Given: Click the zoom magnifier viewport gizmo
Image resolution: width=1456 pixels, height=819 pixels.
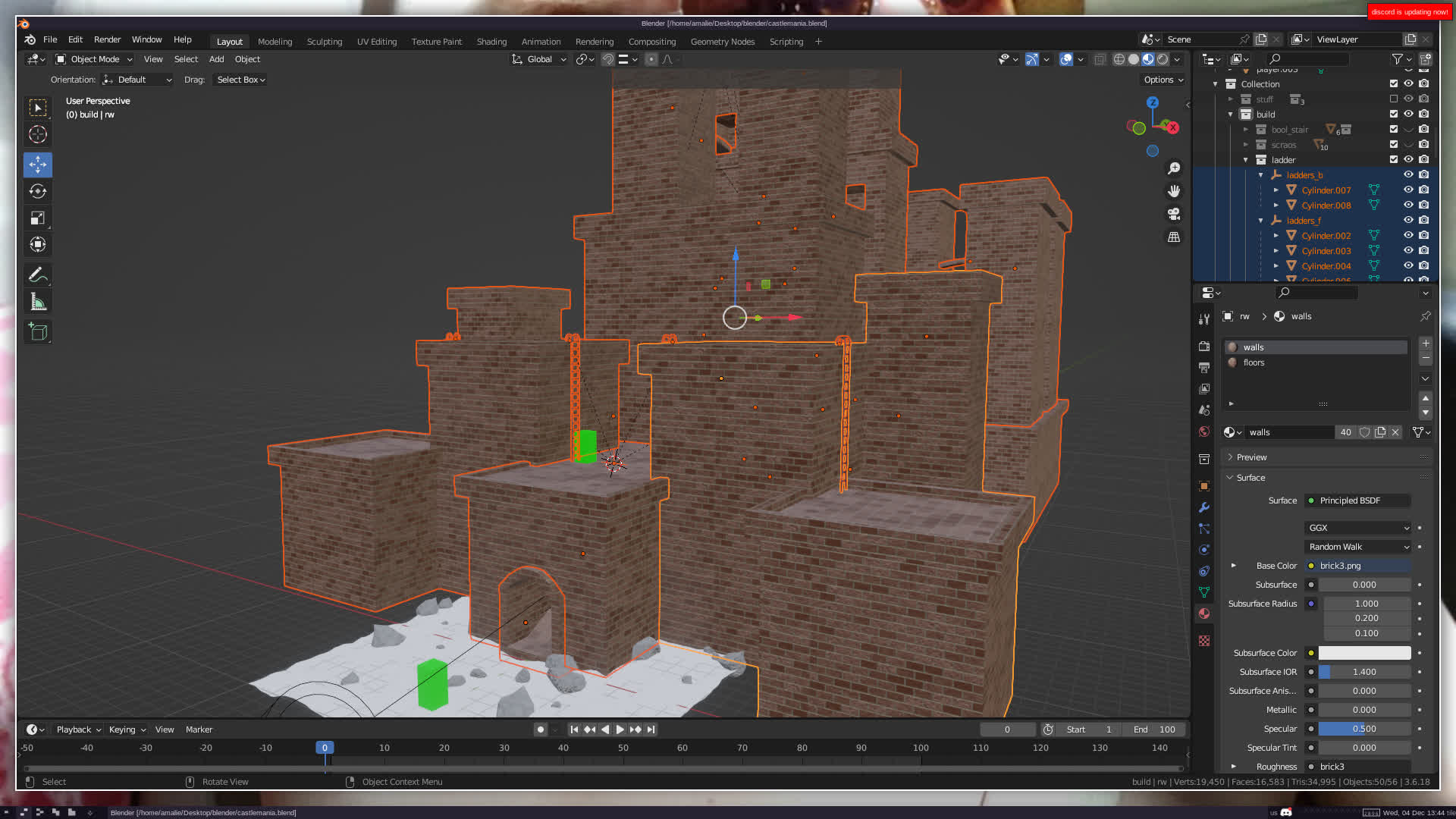Looking at the screenshot, I should pos(1174,168).
